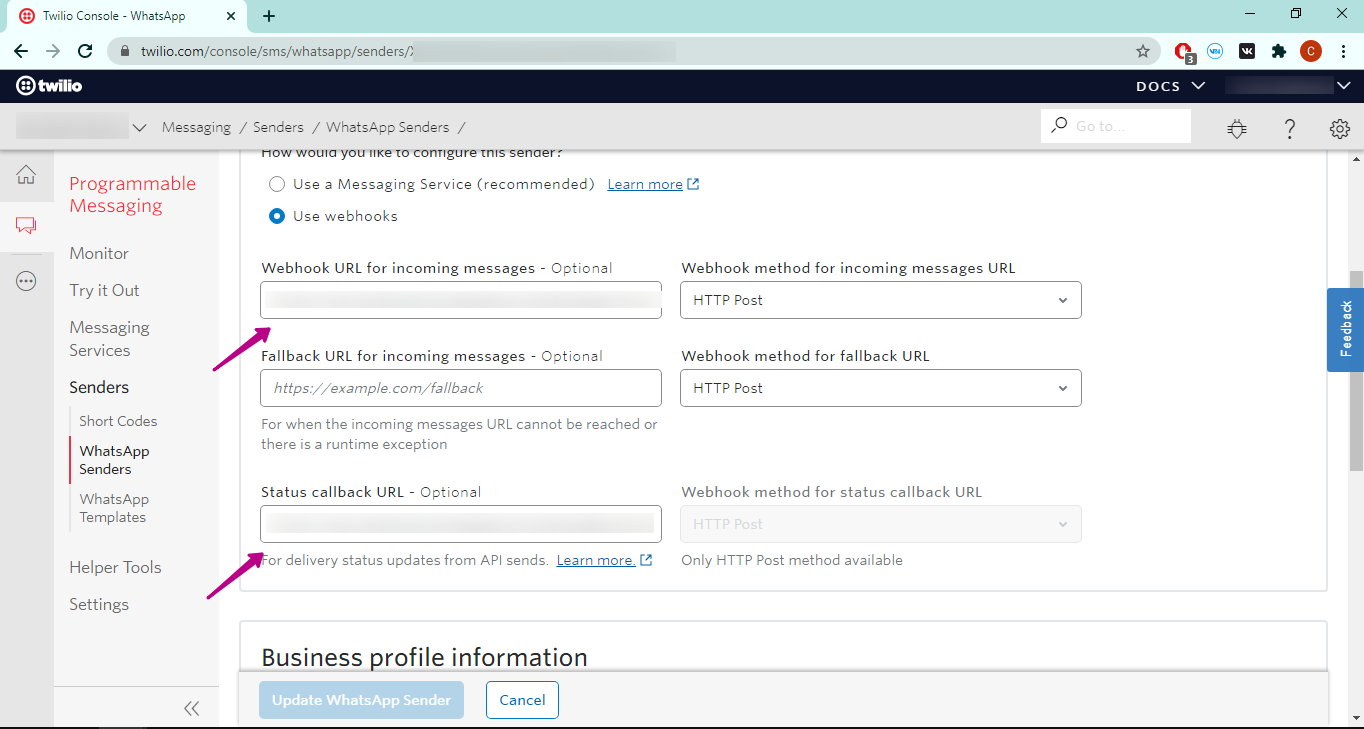This screenshot has width=1364, height=729.
Task: Expand the project selector chevron
Action: [x=139, y=128]
